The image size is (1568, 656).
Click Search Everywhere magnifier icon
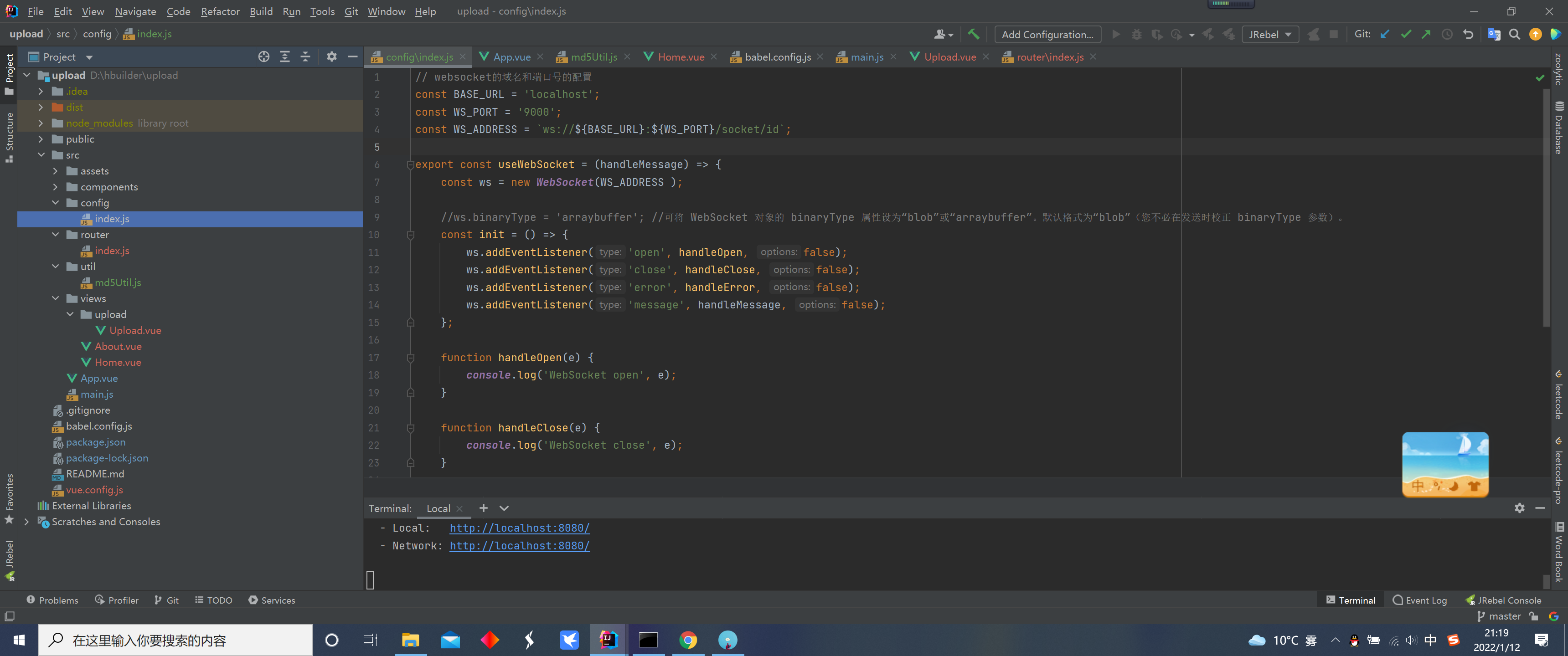click(x=1514, y=34)
